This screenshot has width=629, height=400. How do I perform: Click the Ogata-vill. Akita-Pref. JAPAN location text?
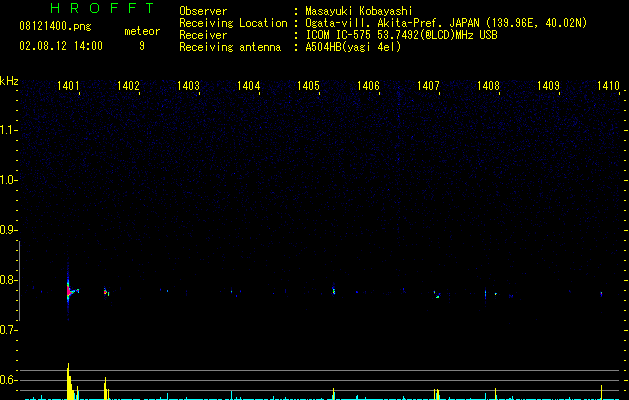pyautogui.click(x=446, y=23)
